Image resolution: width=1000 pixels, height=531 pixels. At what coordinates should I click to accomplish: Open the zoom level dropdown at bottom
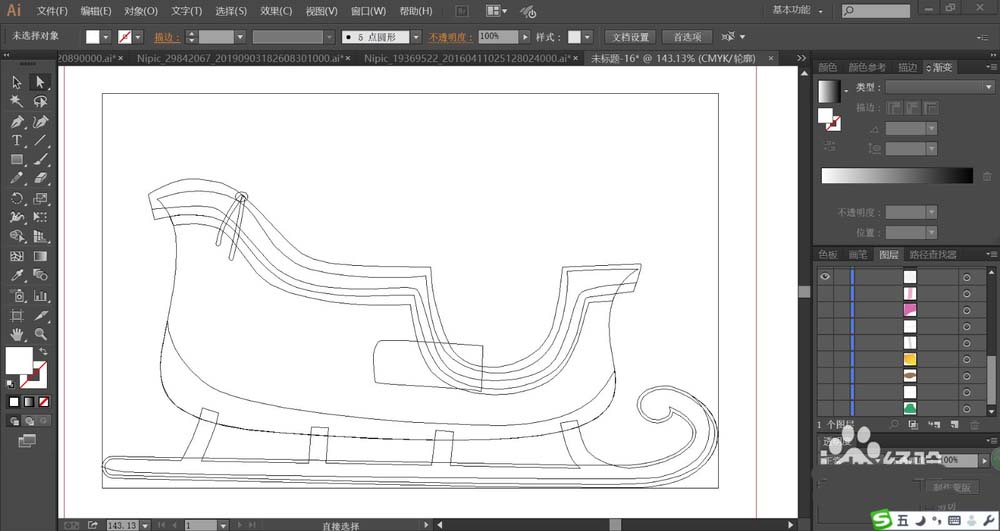pos(145,525)
